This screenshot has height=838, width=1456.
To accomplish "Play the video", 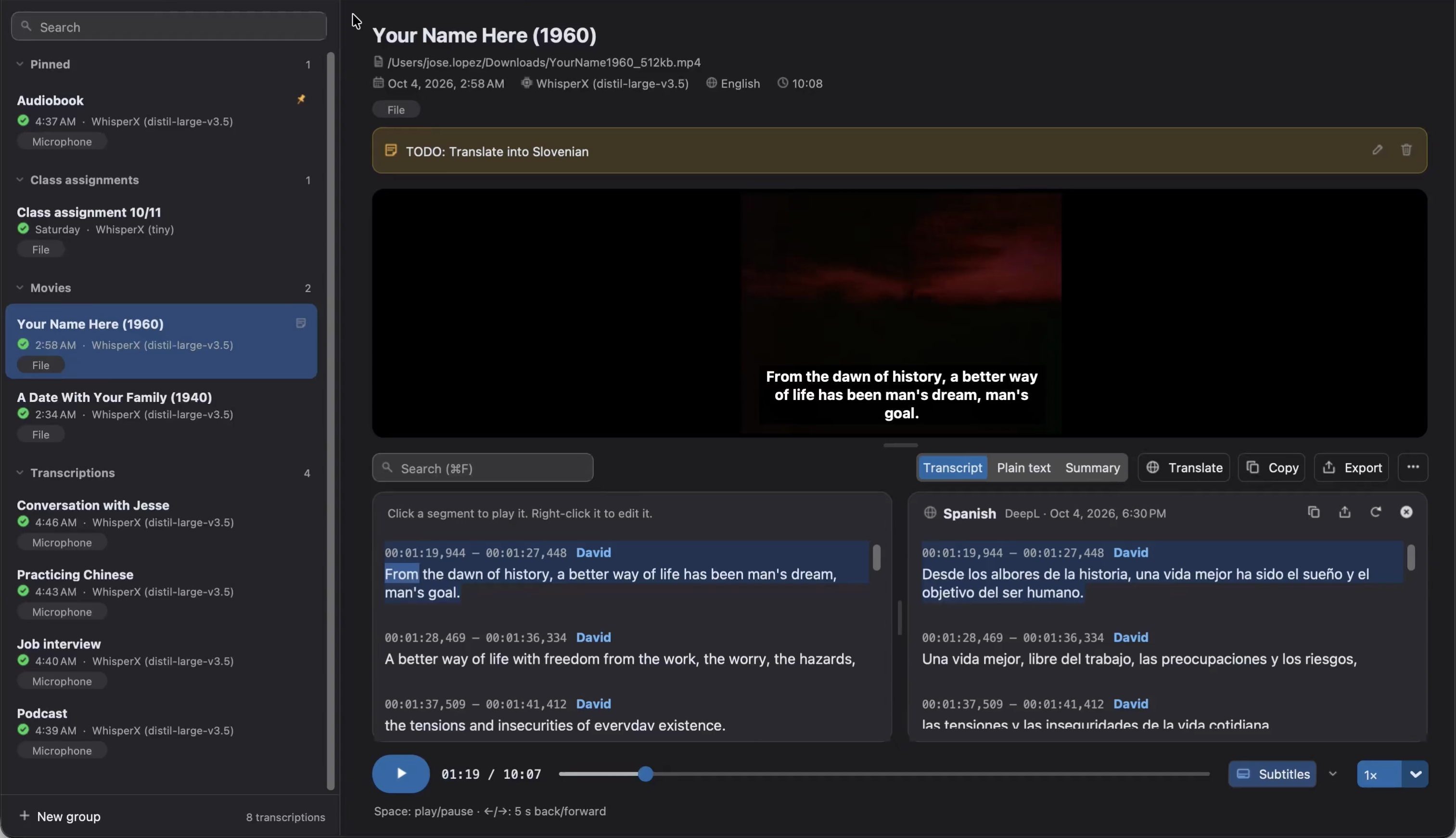I will click(x=400, y=774).
